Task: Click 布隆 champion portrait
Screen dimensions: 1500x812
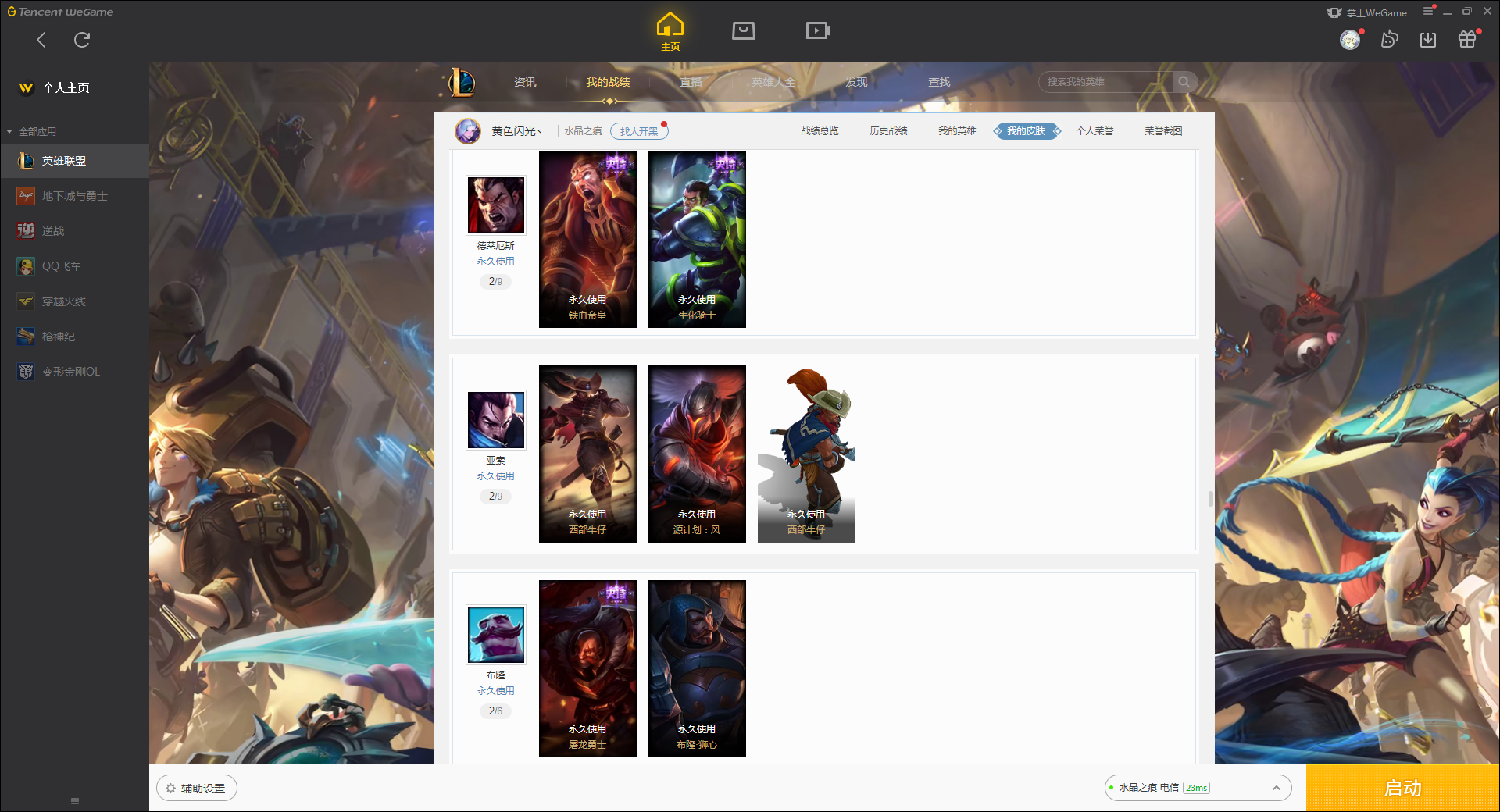Action: click(496, 635)
